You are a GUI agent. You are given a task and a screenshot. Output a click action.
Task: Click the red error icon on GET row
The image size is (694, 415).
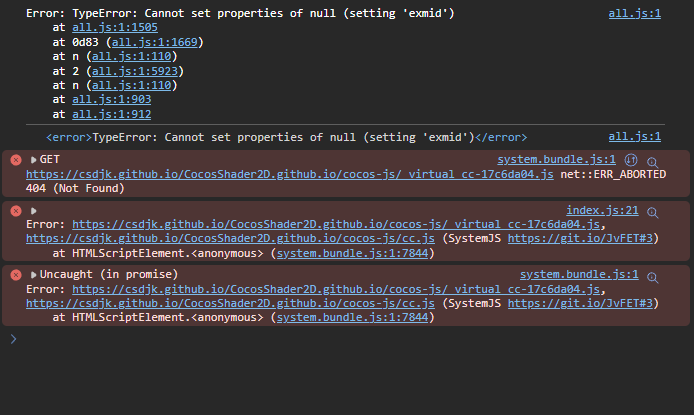click(15, 160)
